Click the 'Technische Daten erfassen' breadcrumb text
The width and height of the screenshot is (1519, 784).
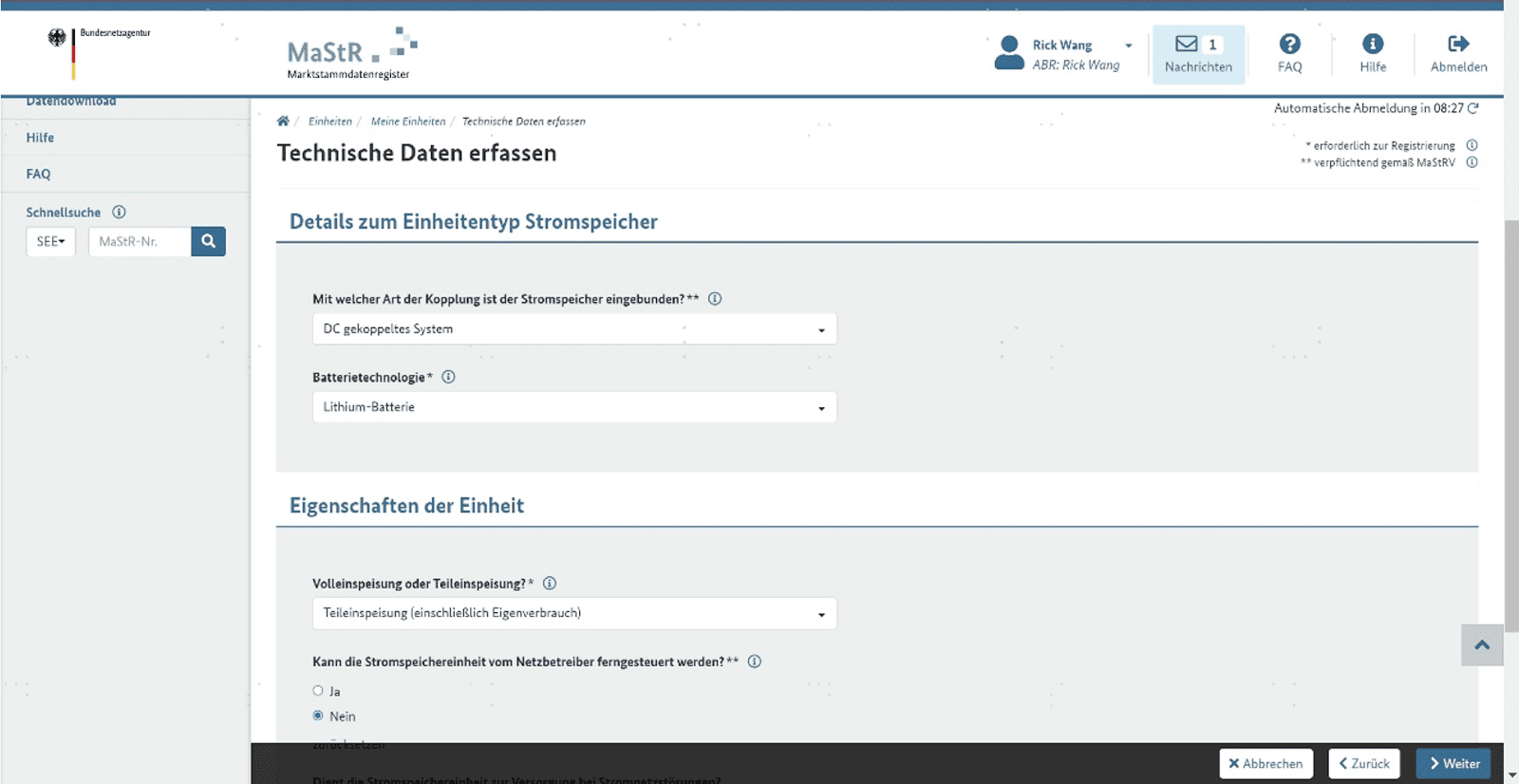(523, 121)
